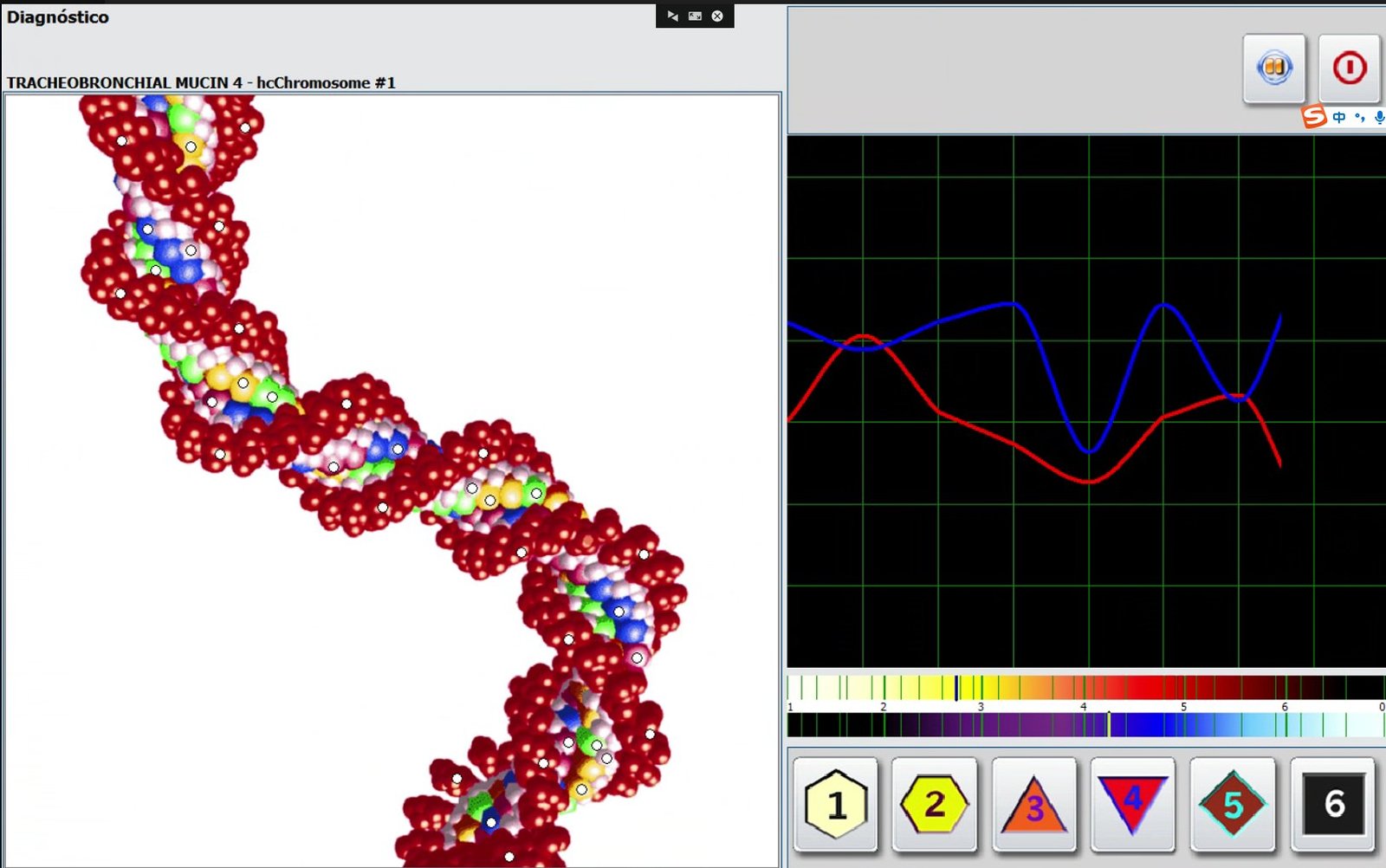Enable the input method microphone voice input
1386x868 pixels.
pyautogui.click(x=1378, y=117)
